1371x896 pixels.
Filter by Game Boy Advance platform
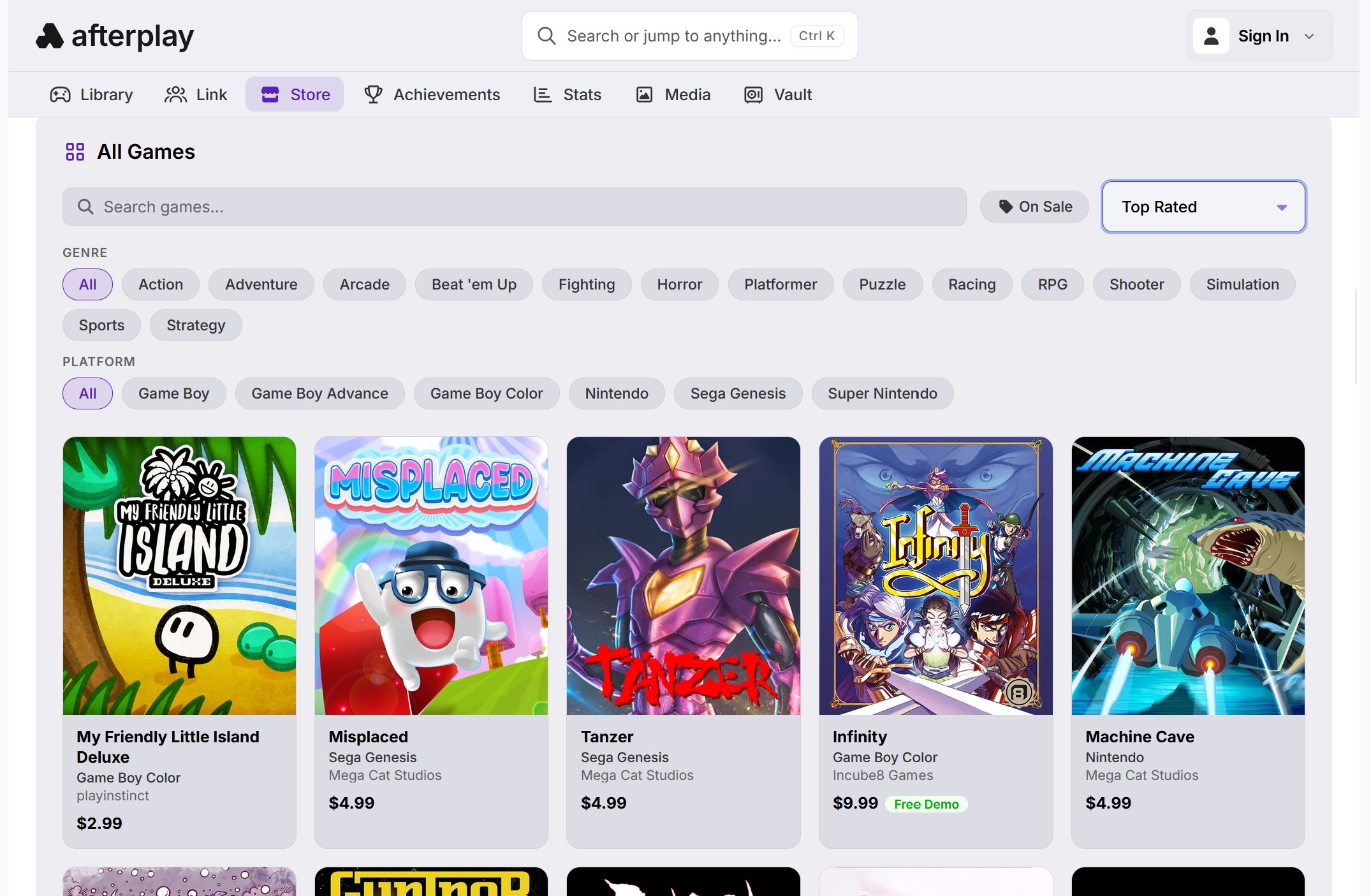tap(320, 393)
